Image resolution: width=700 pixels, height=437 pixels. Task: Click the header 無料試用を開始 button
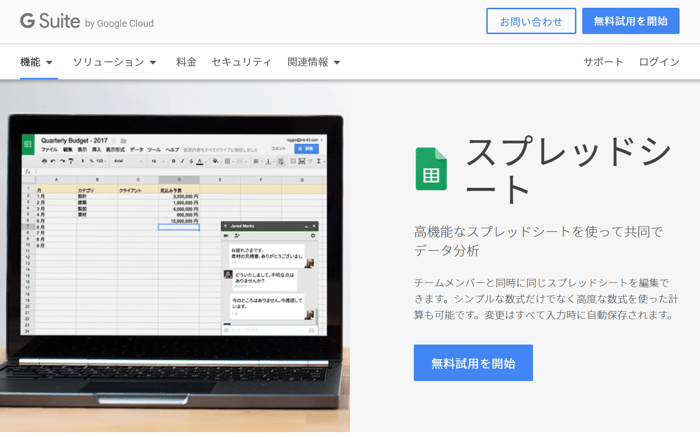pos(630,21)
